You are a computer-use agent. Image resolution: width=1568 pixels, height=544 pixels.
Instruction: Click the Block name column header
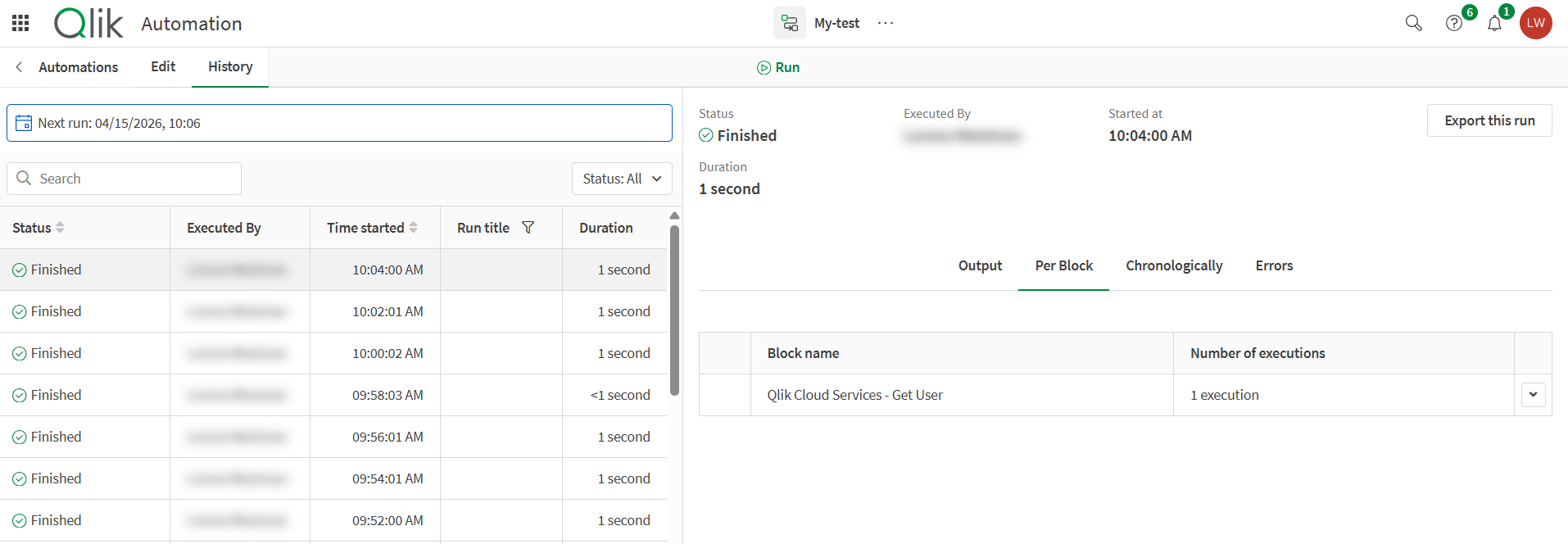[962, 353]
